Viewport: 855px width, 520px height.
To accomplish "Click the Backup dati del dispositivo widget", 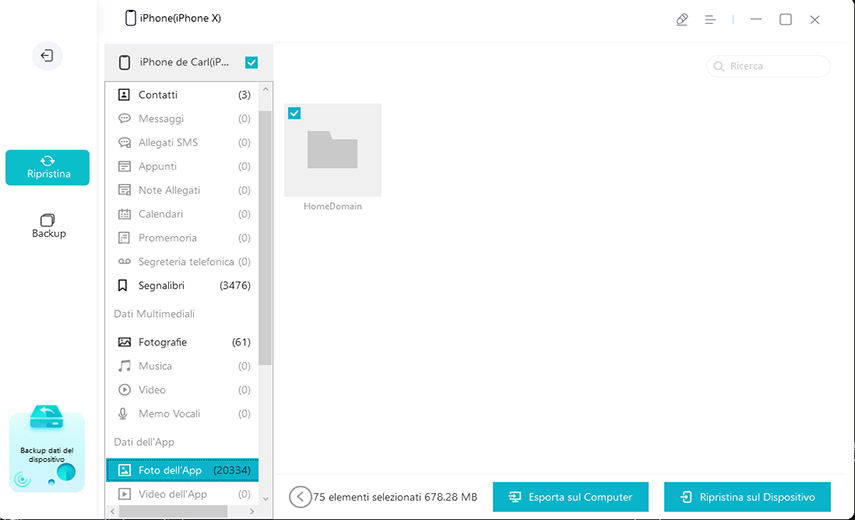I will click(47, 451).
